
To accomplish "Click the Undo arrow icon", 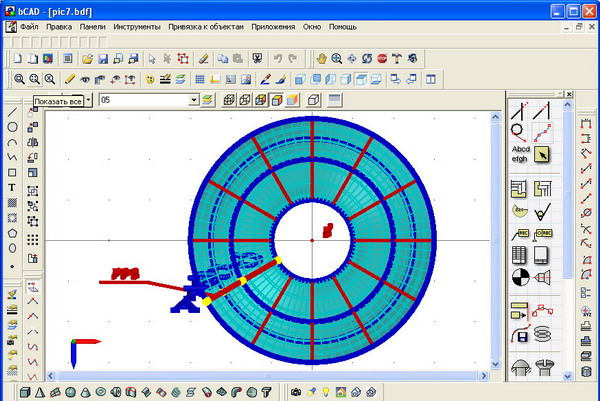I will tap(278, 58).
